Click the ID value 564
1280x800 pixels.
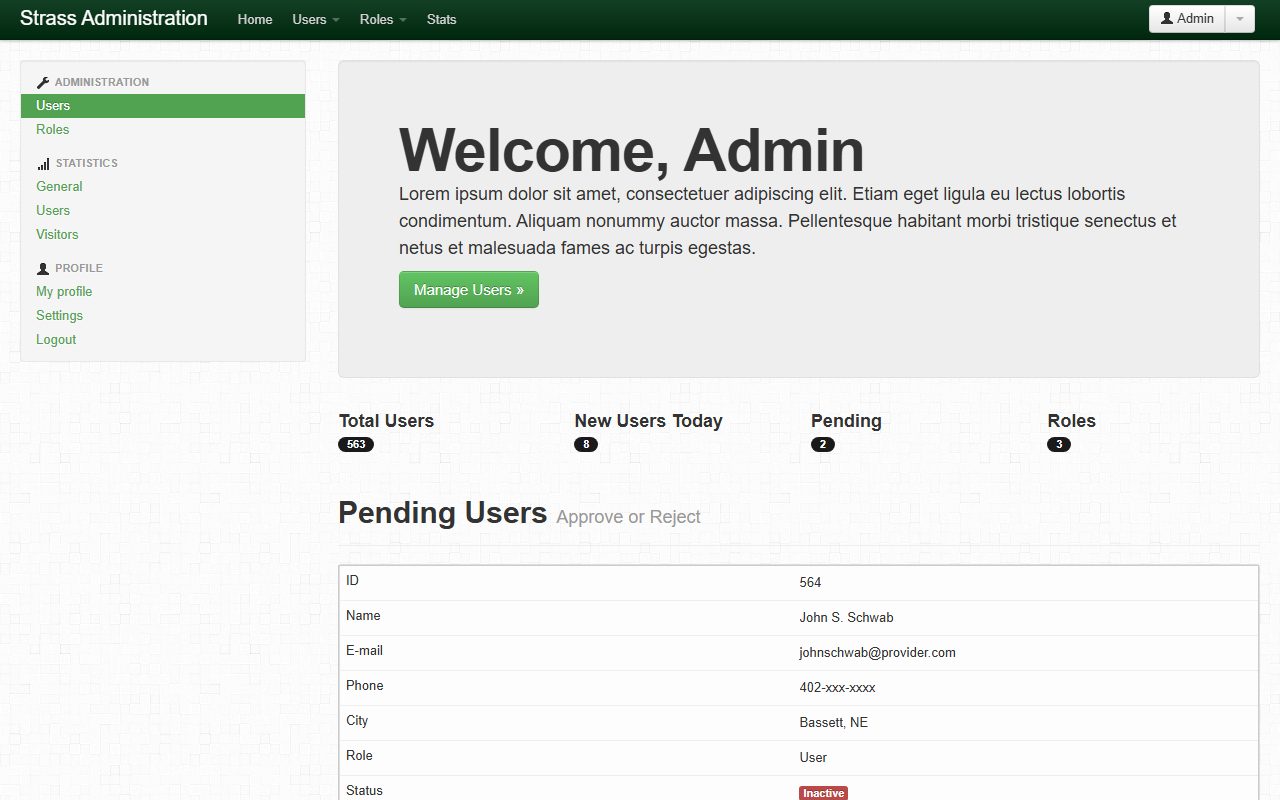(810, 583)
